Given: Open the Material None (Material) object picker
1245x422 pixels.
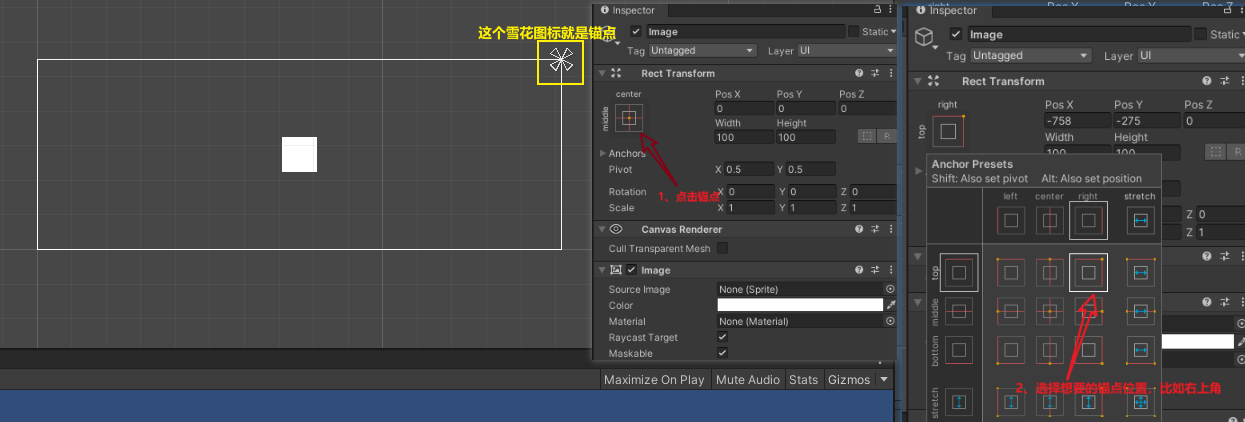Looking at the screenshot, I should (890, 321).
